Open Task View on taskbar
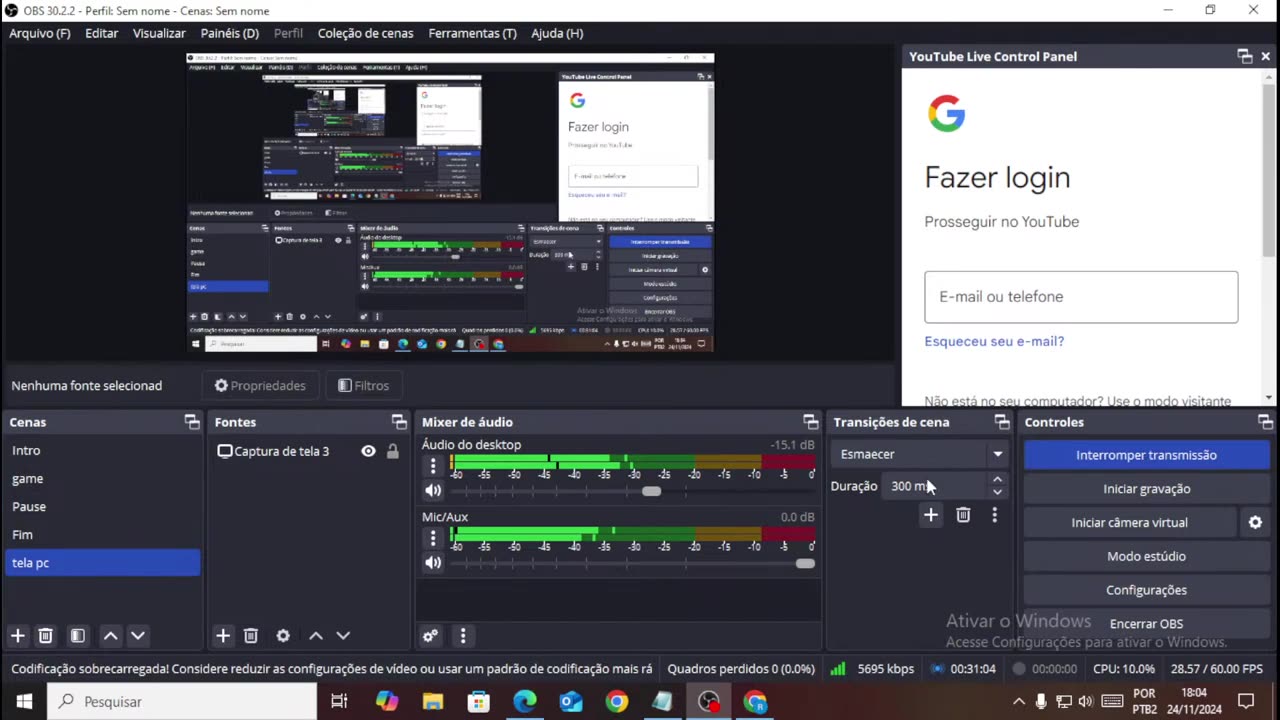Viewport: 1280px width, 720px height. click(x=339, y=701)
